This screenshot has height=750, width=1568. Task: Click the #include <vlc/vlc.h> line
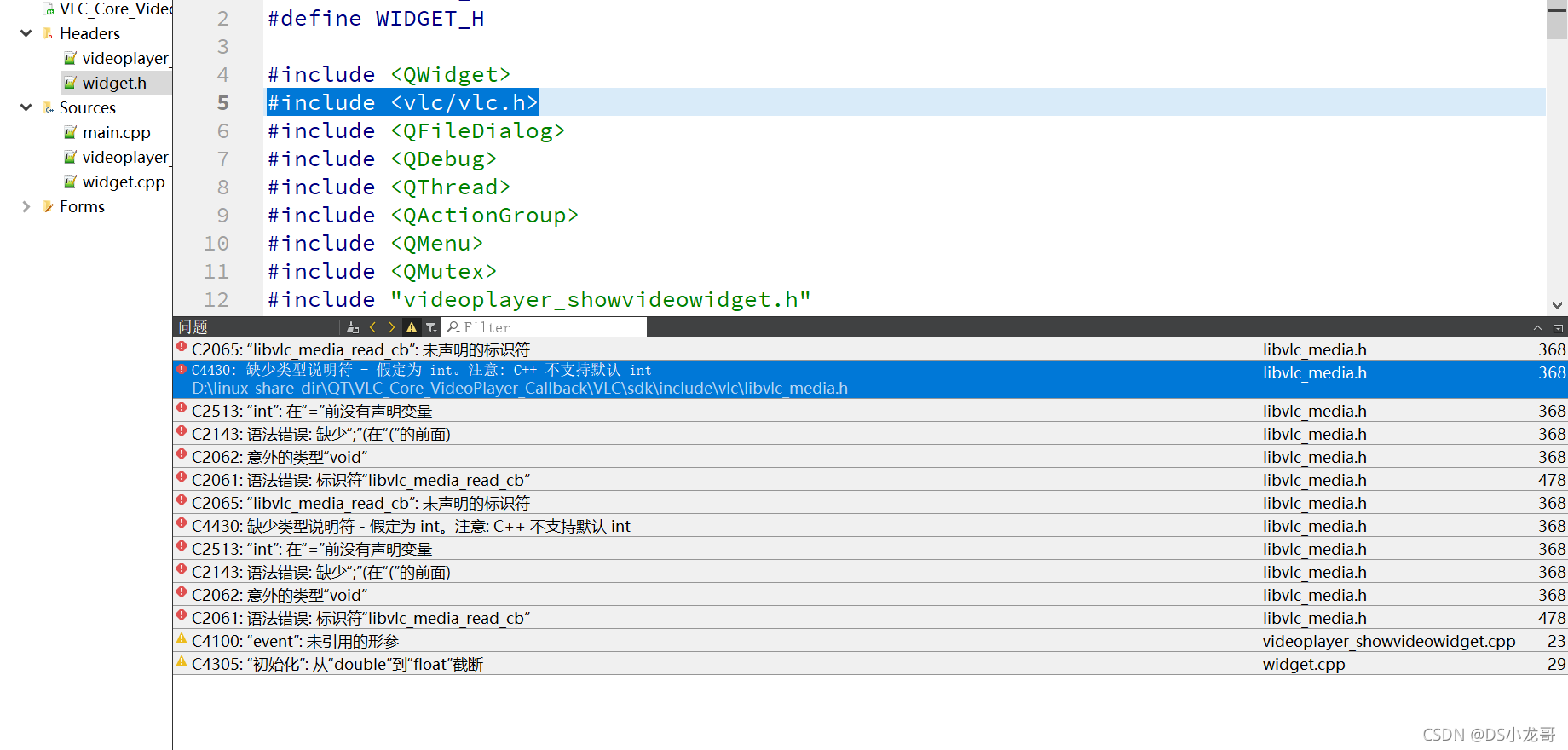point(402,102)
